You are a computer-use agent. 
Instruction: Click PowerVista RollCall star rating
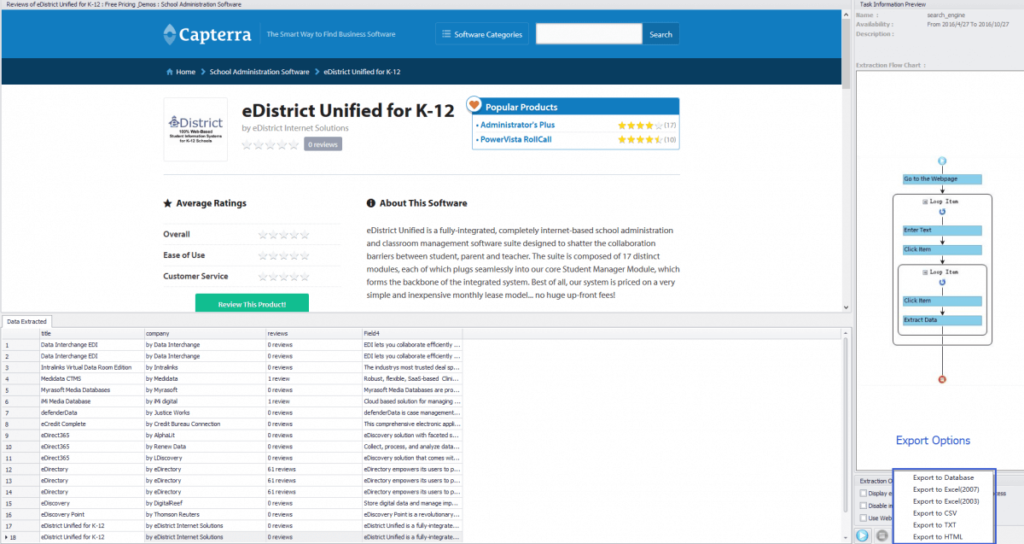(x=640, y=140)
